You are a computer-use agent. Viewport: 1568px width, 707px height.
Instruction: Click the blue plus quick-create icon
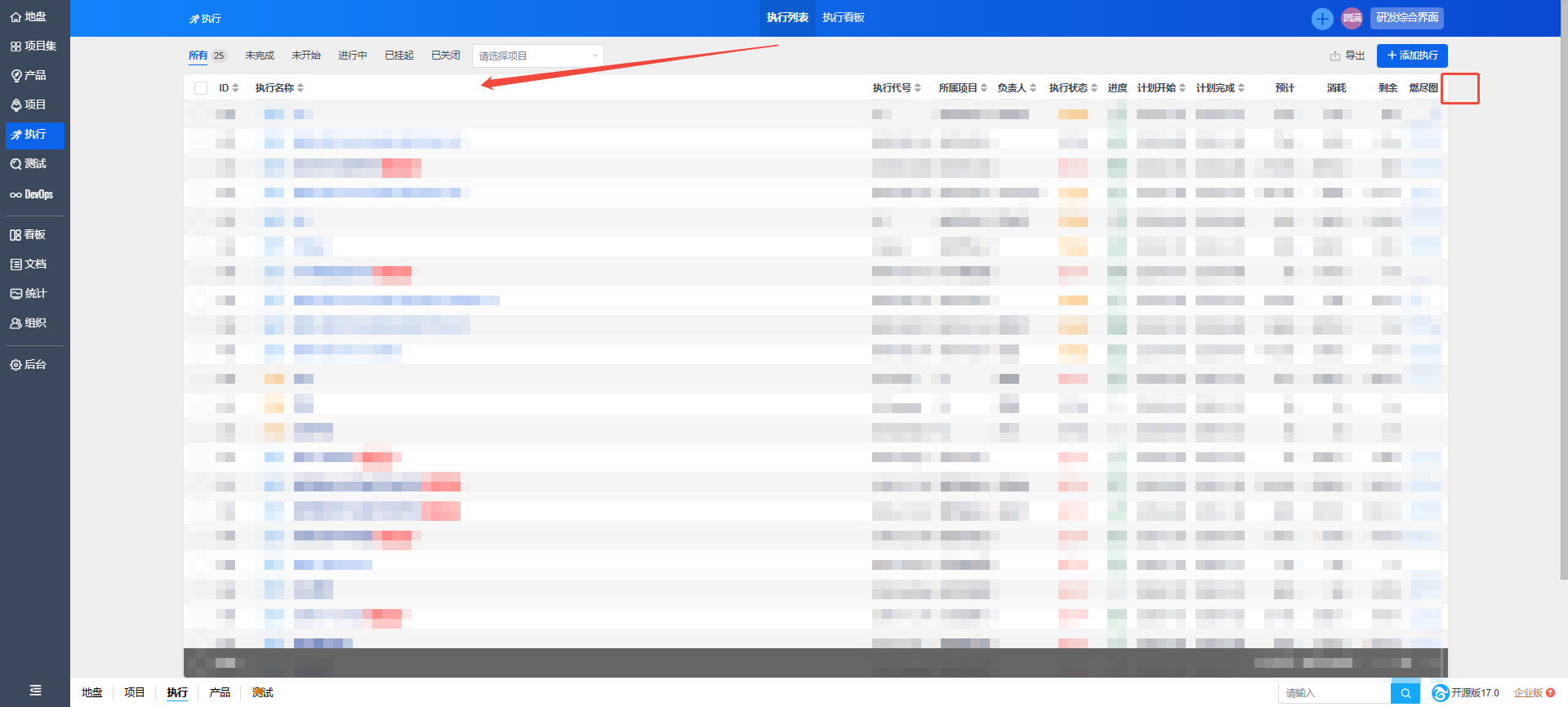point(1322,18)
